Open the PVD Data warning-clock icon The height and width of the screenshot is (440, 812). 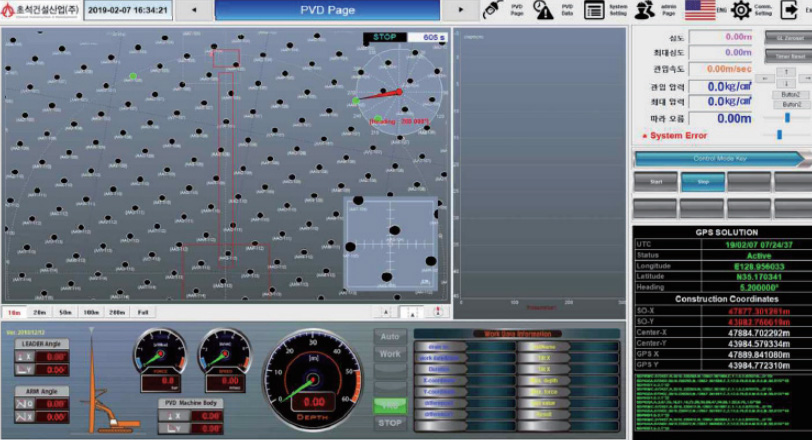pyautogui.click(x=543, y=10)
